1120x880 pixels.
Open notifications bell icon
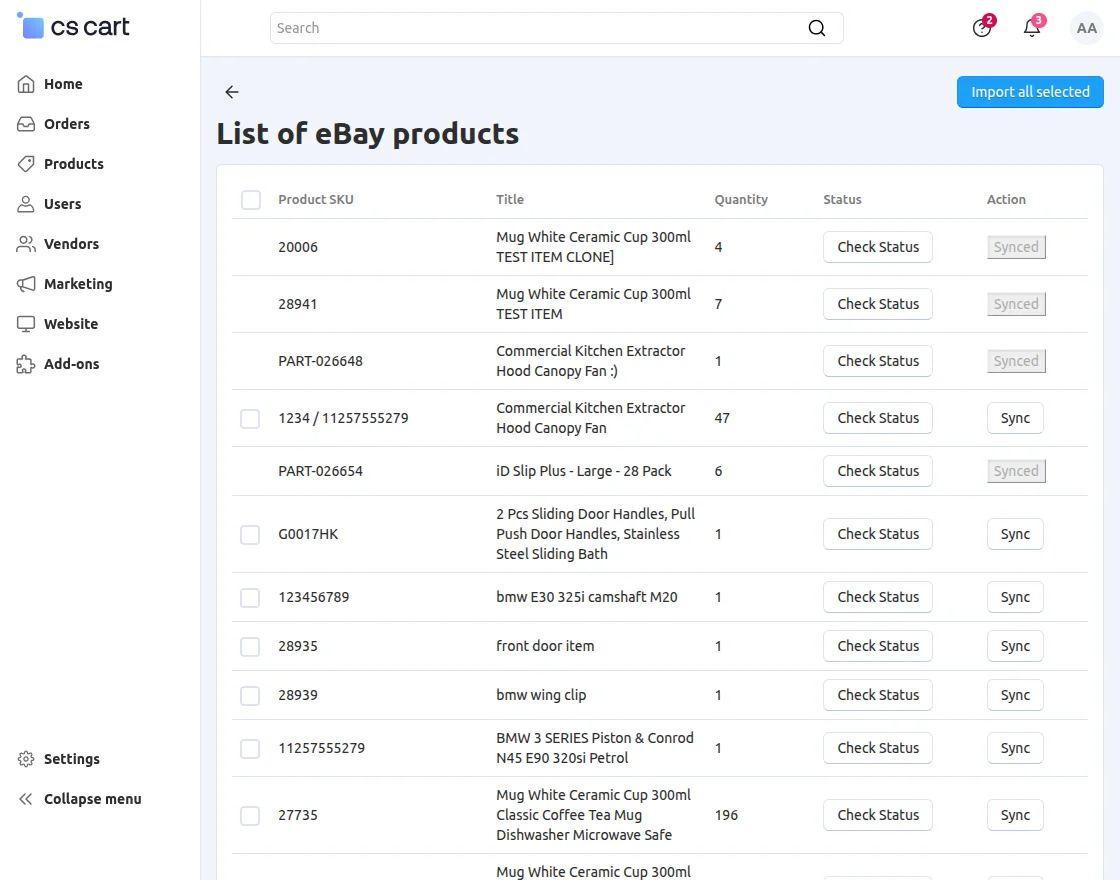coord(1032,28)
